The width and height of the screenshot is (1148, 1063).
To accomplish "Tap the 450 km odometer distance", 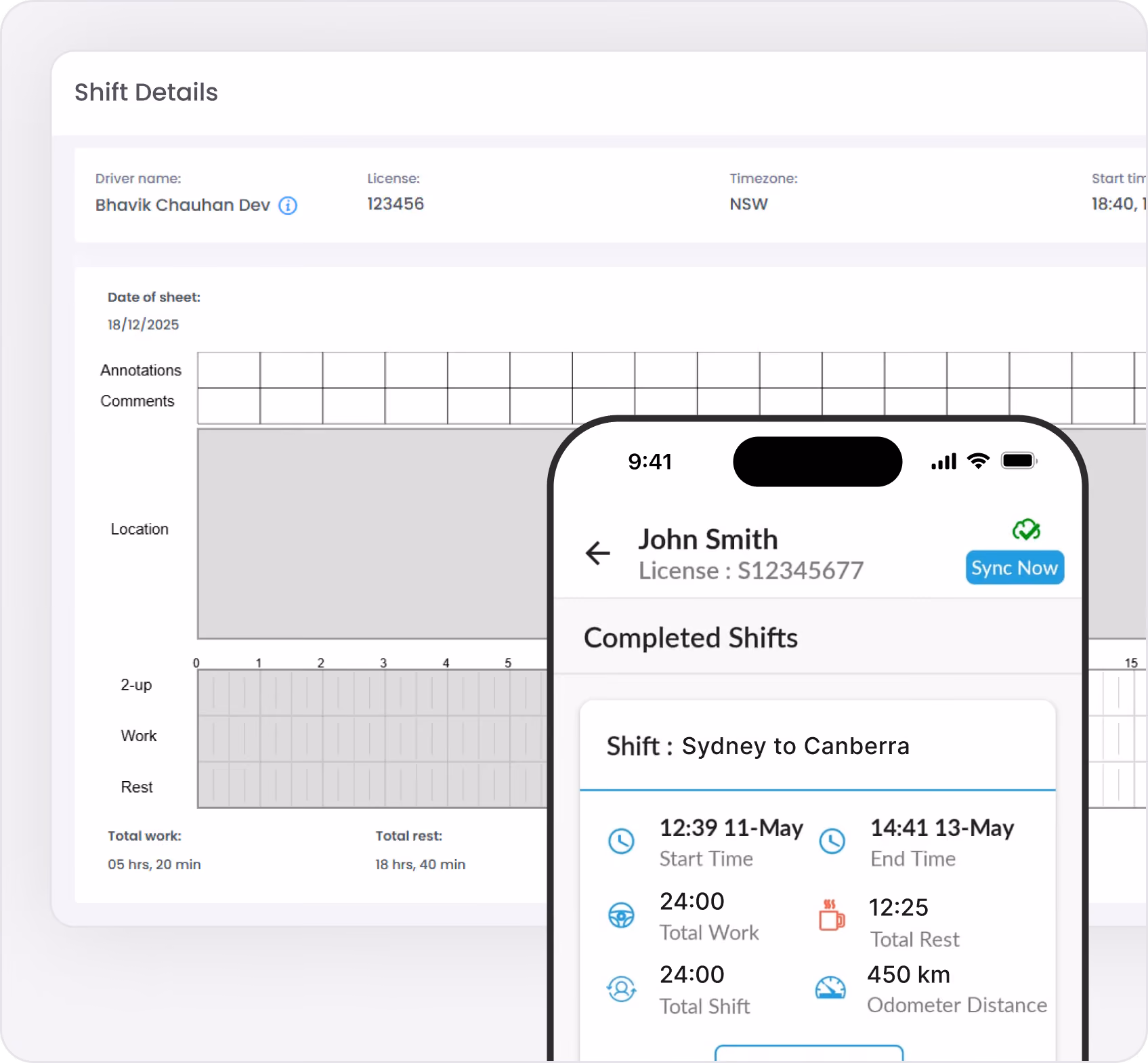I will click(x=908, y=974).
